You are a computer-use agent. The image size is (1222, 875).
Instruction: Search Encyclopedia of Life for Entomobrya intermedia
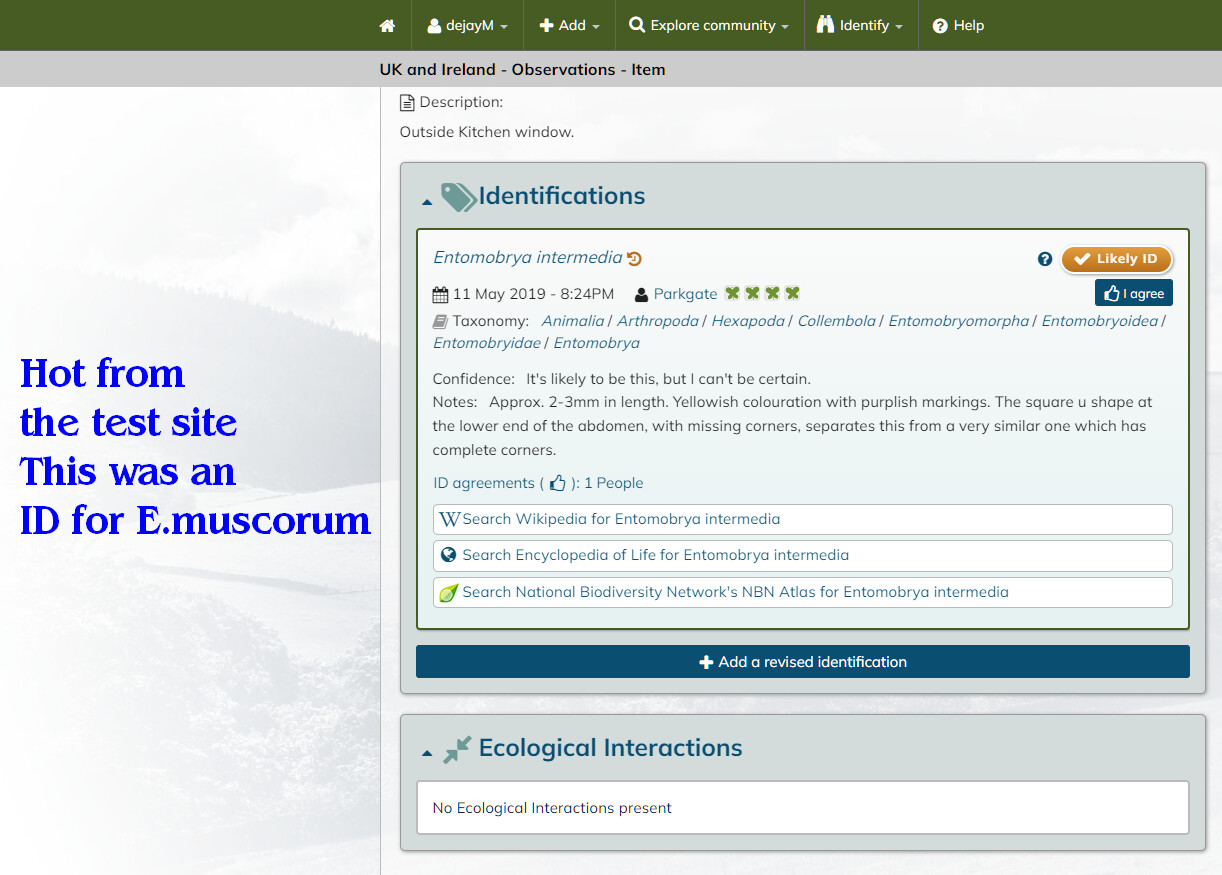point(803,555)
